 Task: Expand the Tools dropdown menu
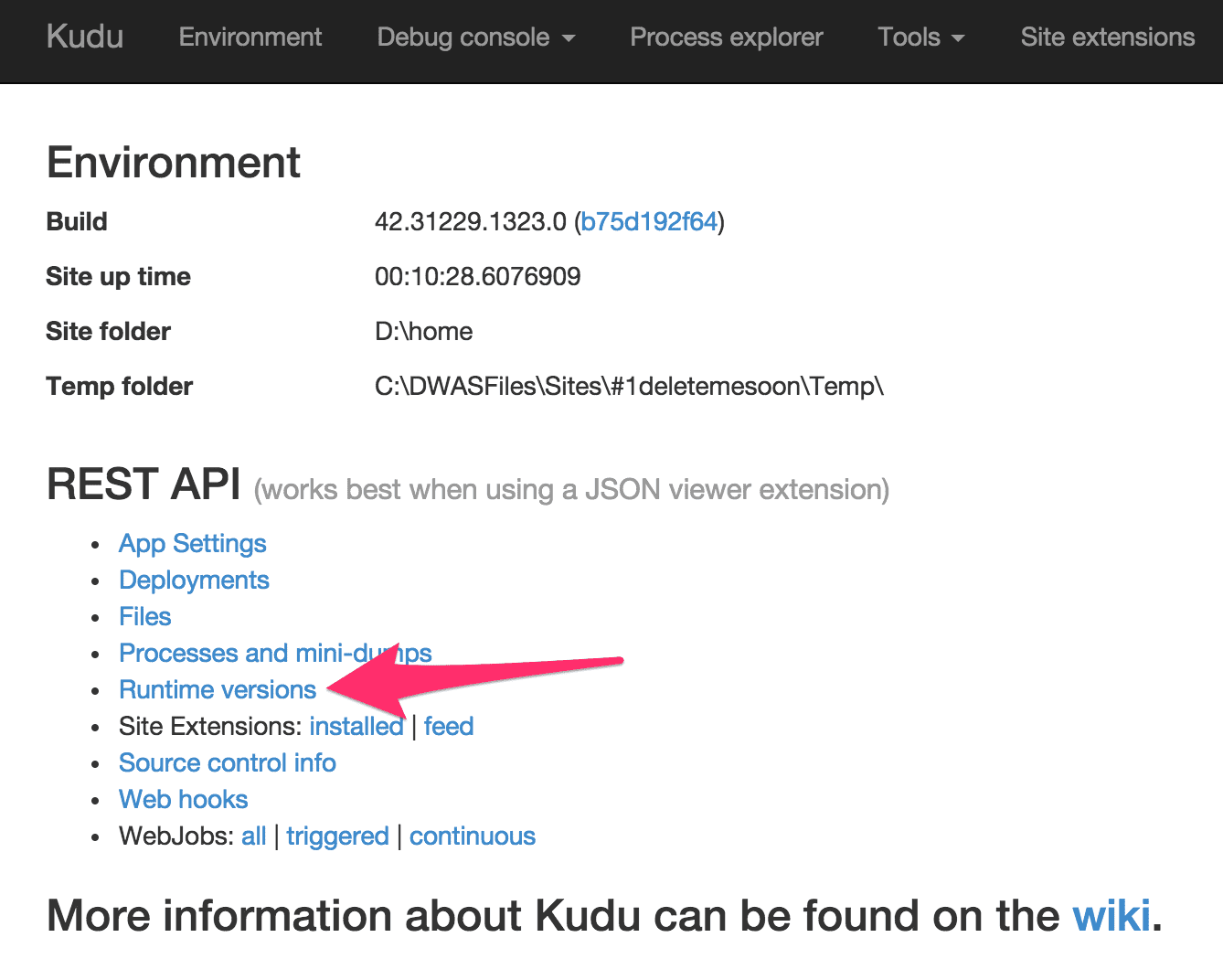(x=920, y=37)
